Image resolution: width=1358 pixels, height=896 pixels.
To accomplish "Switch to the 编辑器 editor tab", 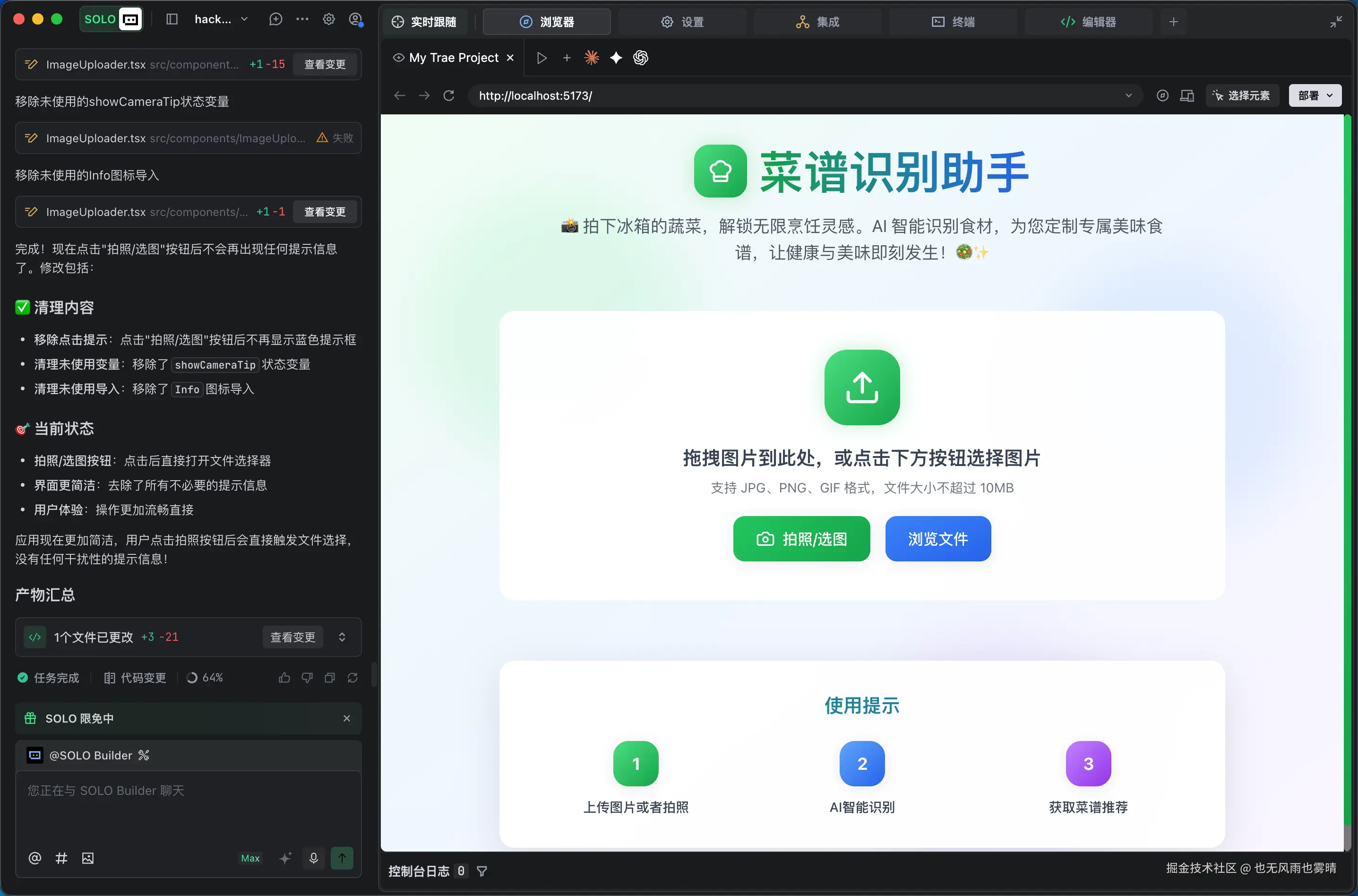I will coord(1088,22).
